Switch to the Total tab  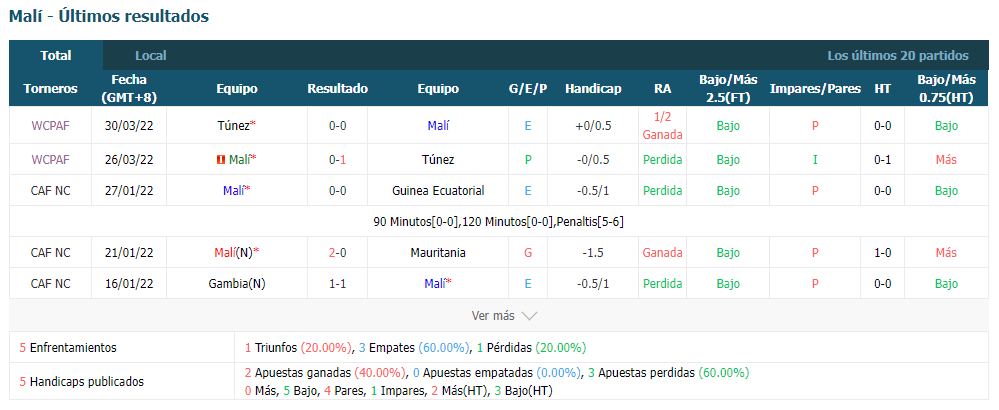pos(56,55)
